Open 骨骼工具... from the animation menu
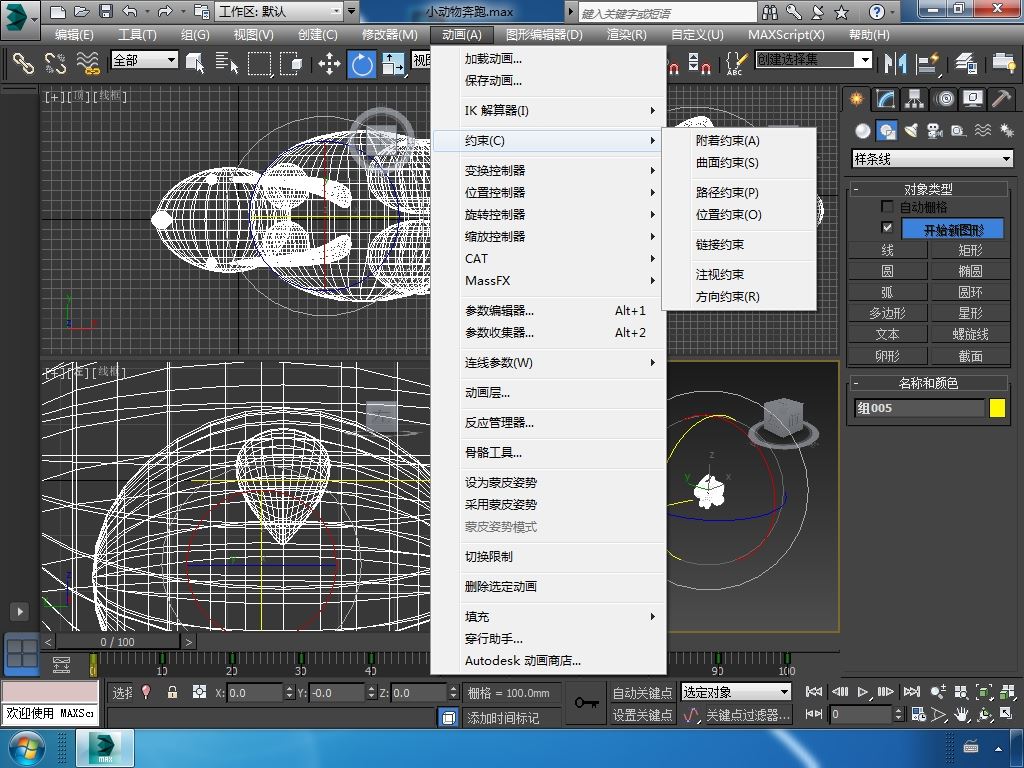 (493, 452)
